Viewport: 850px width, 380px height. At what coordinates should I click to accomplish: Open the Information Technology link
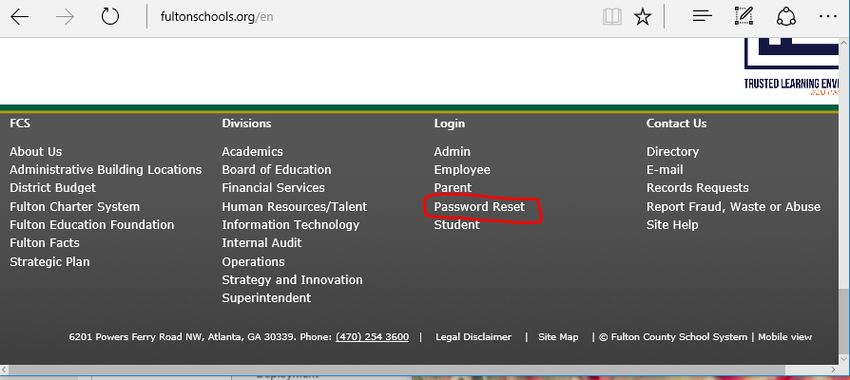[x=291, y=224]
